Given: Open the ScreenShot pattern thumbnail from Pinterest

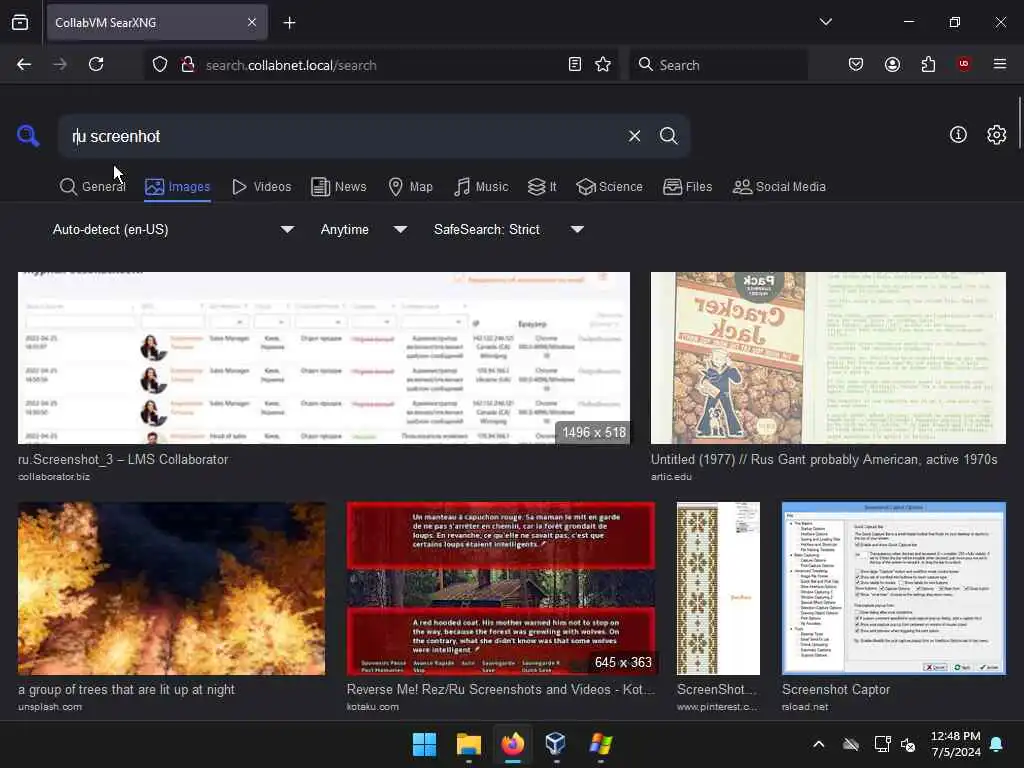Looking at the screenshot, I should click(718, 588).
